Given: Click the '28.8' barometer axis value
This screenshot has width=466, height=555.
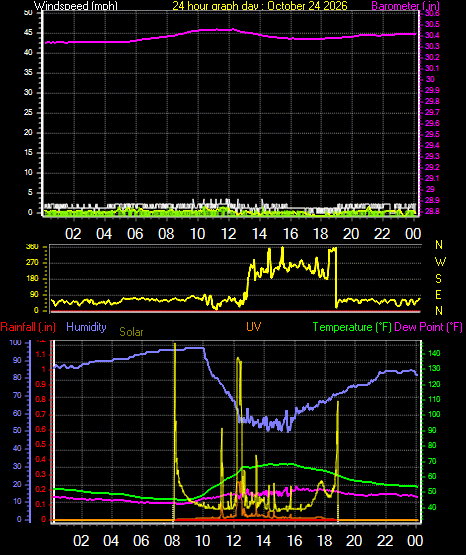Looking at the screenshot, I should (432, 211).
